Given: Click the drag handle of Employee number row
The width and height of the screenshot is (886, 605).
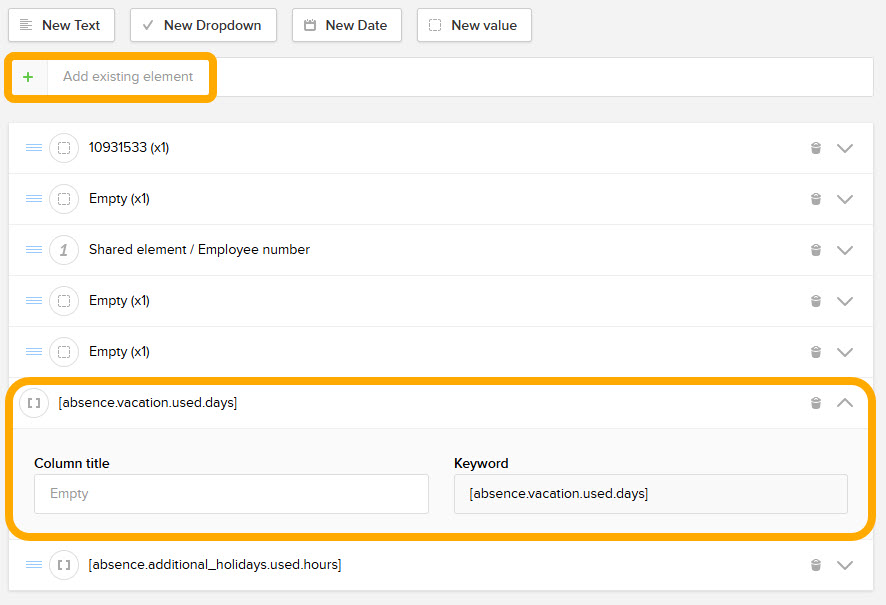Looking at the screenshot, I should [x=34, y=250].
